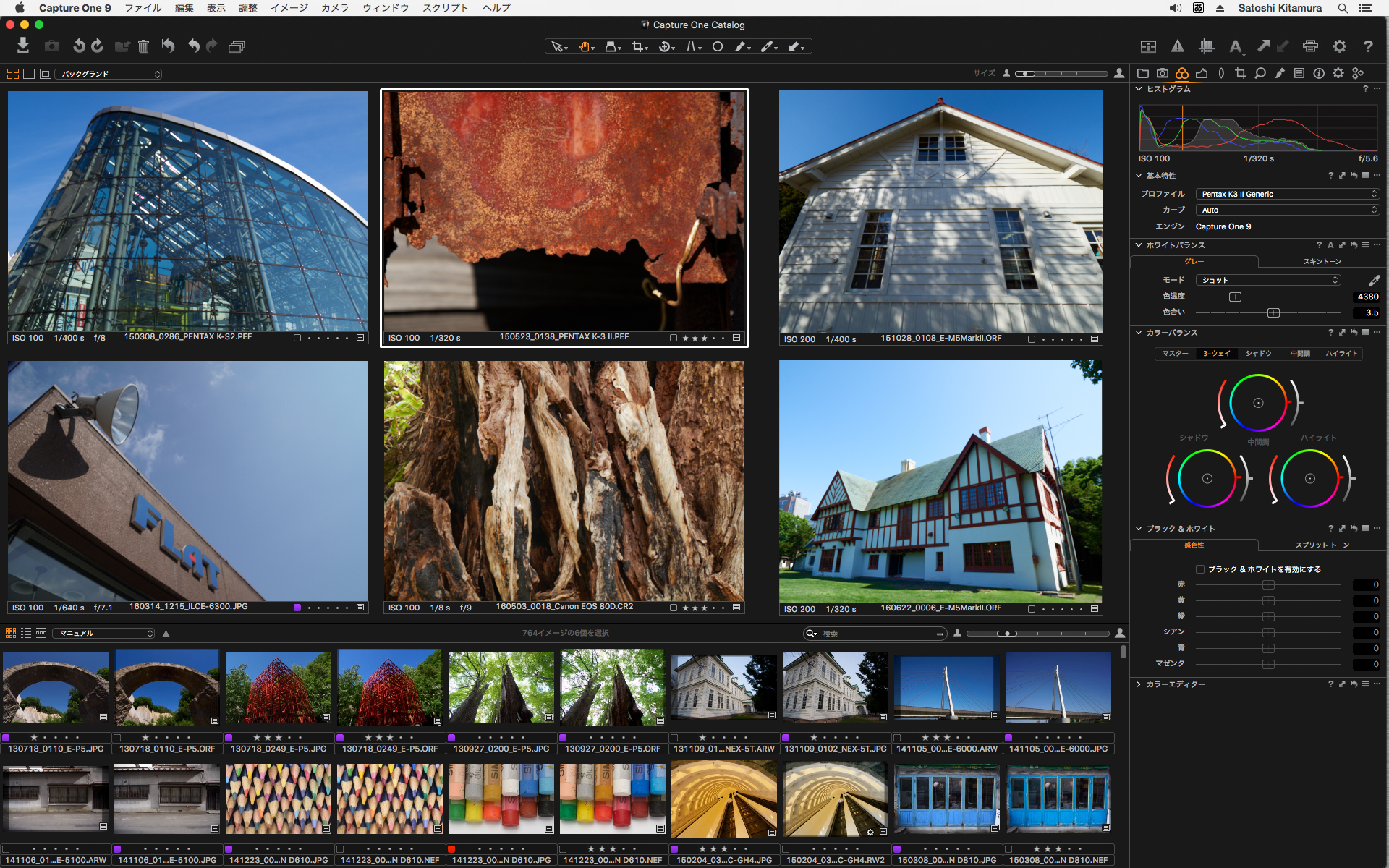Toggle purple color tag on 160314_1215_ILCE-6300.JPG
Viewport: 1389px width, 868px height.
(297, 608)
